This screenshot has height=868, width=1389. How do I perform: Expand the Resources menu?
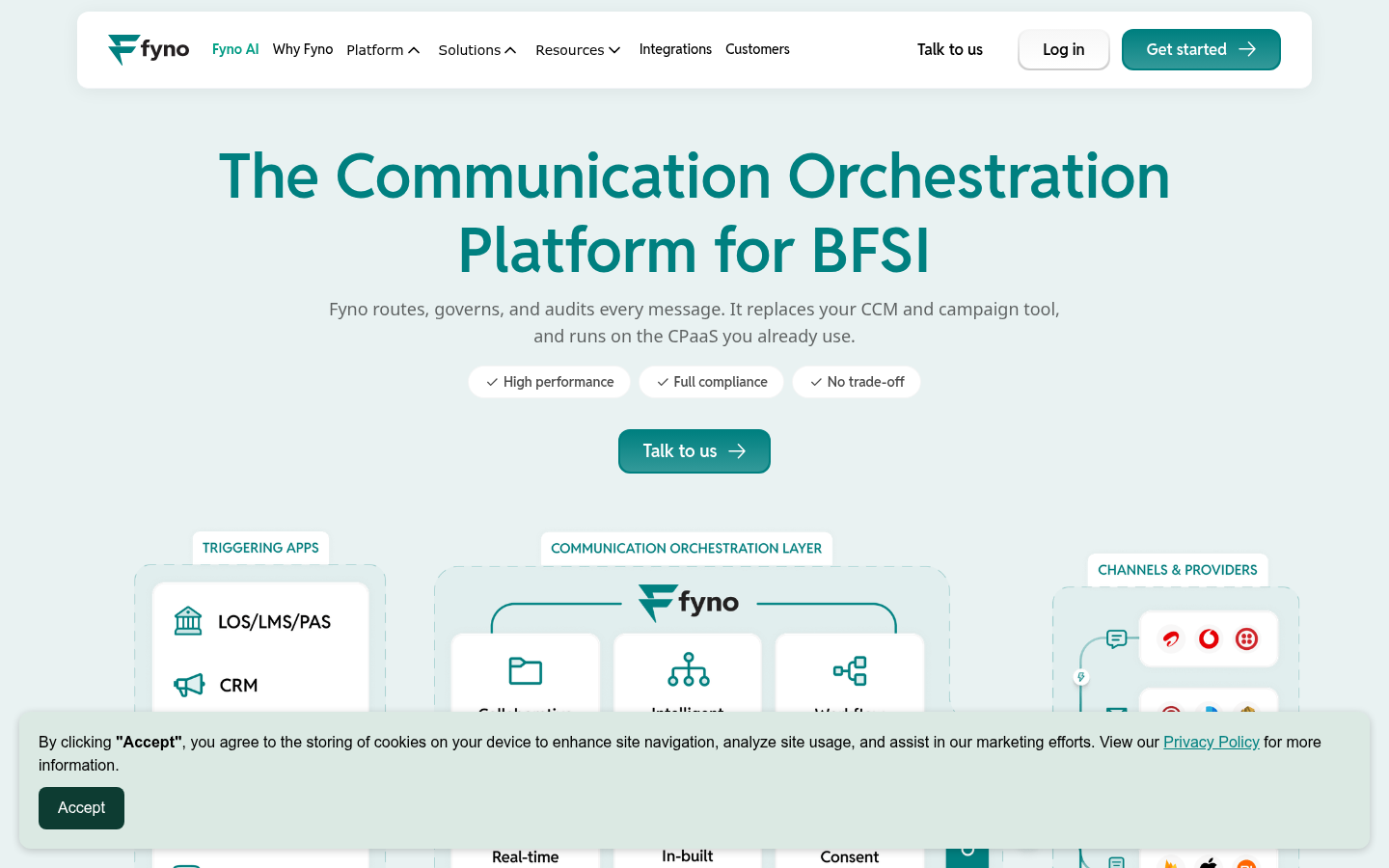pyautogui.click(x=578, y=50)
